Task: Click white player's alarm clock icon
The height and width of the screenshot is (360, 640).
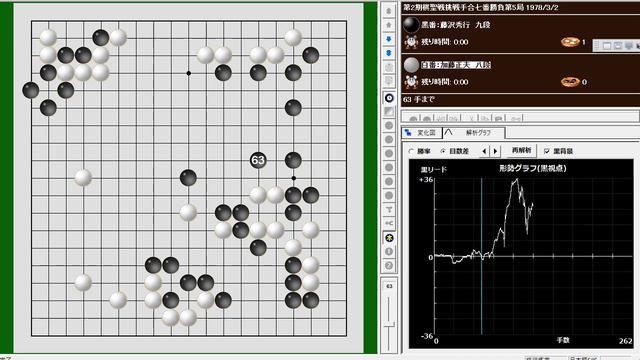Action: pyautogui.click(x=411, y=82)
